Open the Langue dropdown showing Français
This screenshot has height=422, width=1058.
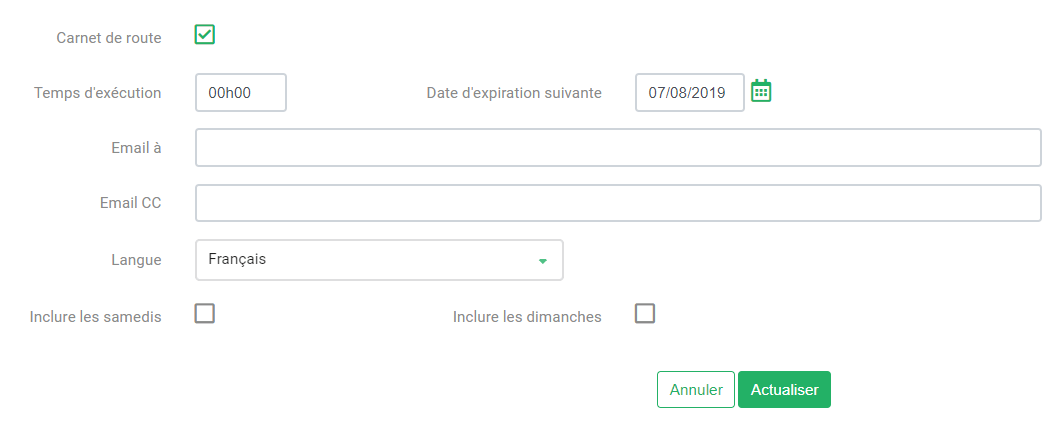[x=379, y=260]
